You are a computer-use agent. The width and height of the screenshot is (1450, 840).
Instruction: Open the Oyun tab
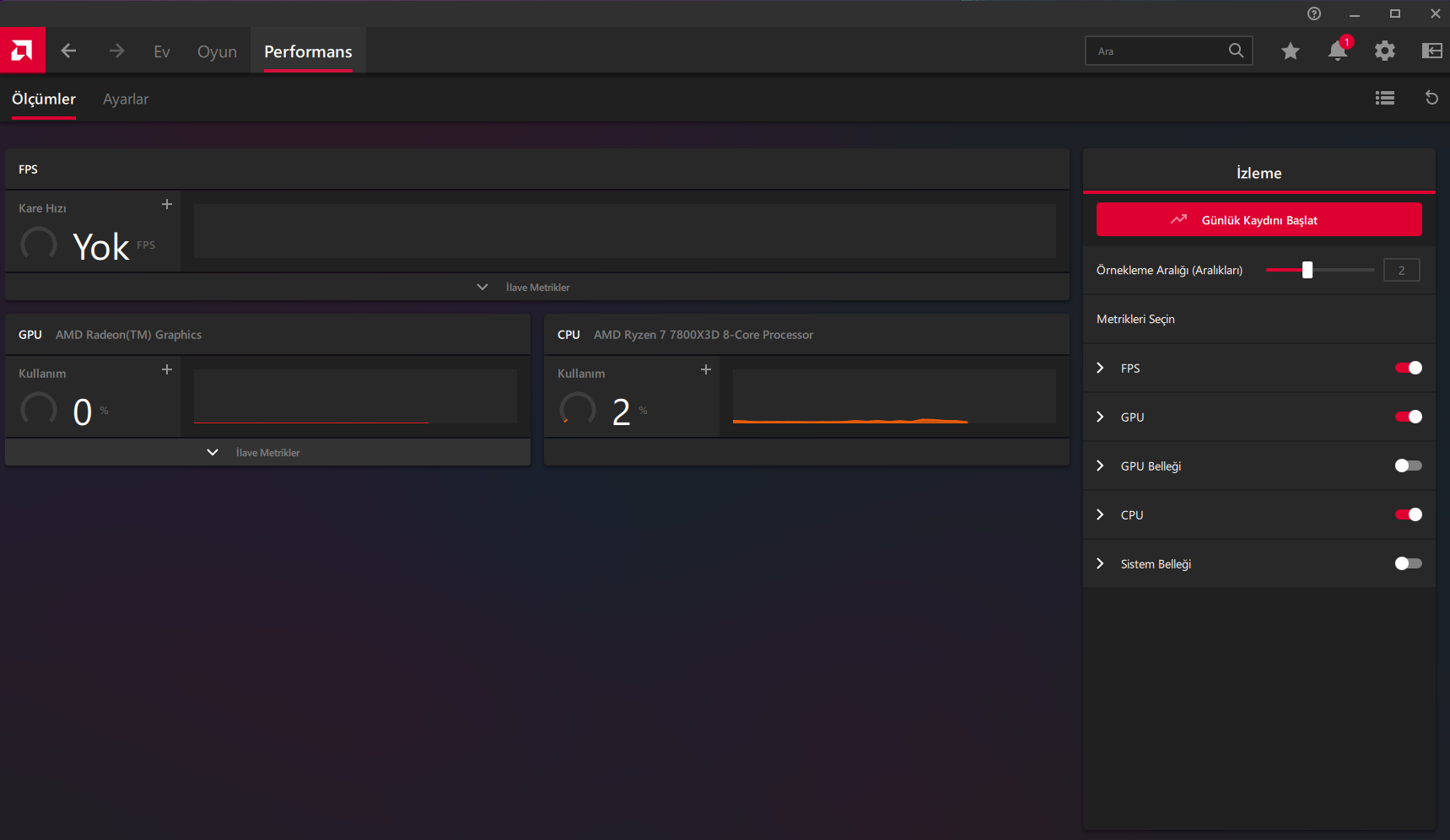[x=217, y=51]
